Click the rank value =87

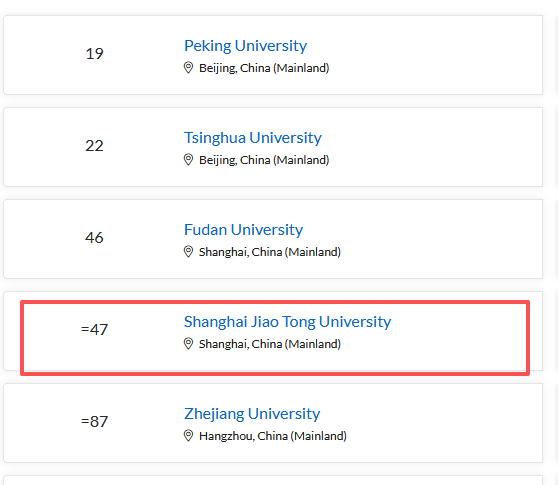tap(94, 422)
